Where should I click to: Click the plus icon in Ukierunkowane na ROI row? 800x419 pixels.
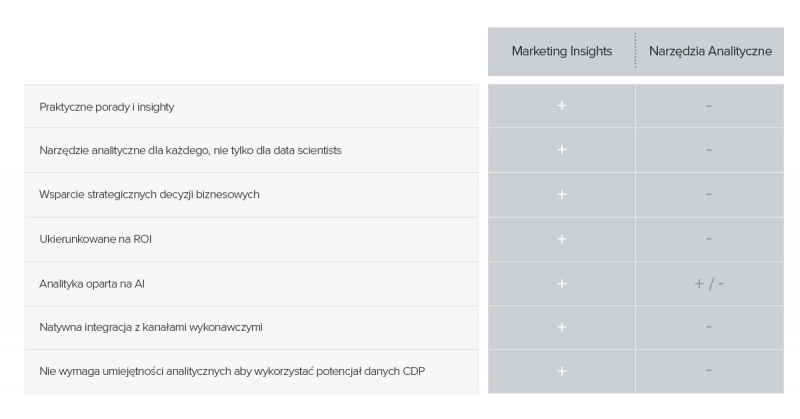tap(562, 239)
